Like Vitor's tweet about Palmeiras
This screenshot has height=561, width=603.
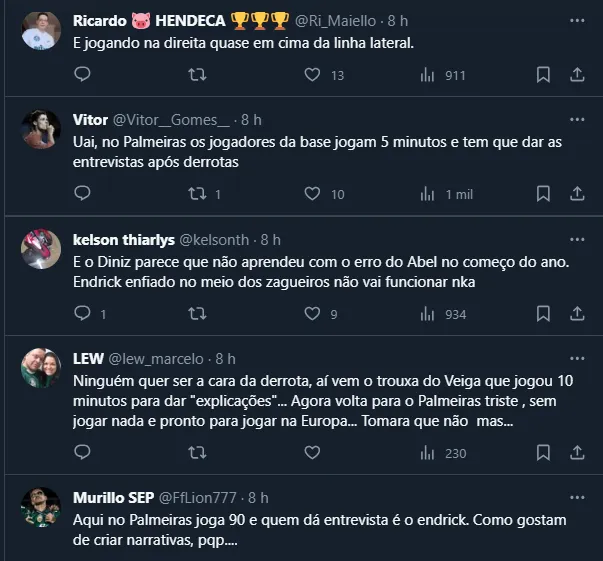point(312,194)
